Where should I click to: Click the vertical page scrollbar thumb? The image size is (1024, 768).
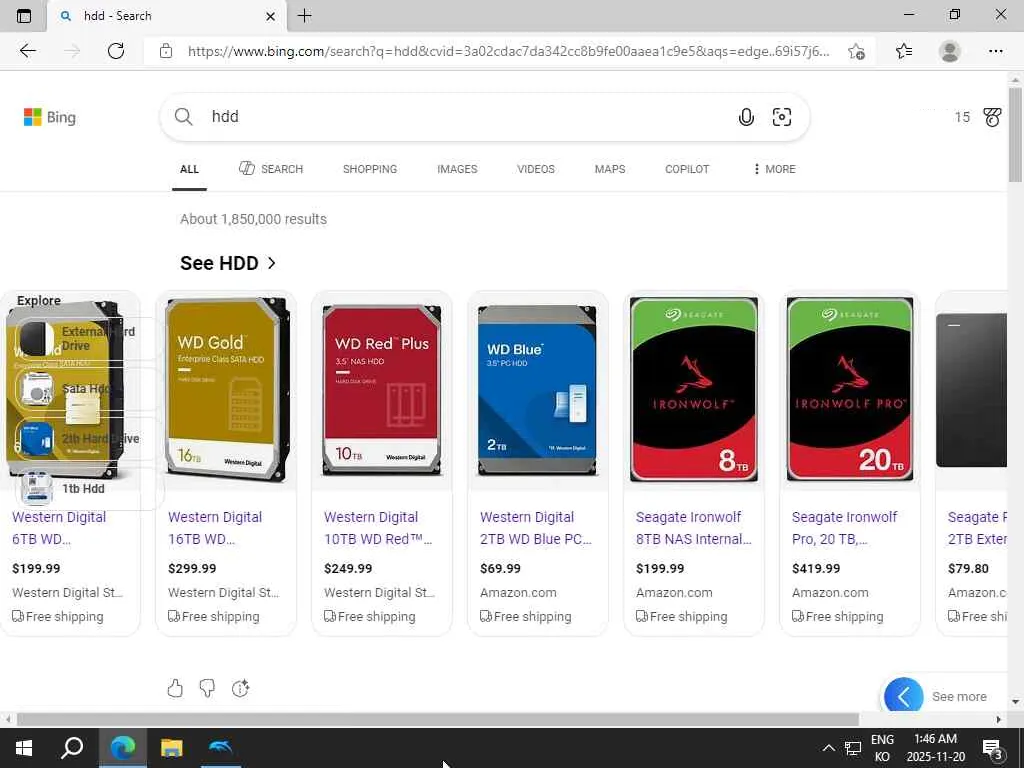click(1015, 134)
